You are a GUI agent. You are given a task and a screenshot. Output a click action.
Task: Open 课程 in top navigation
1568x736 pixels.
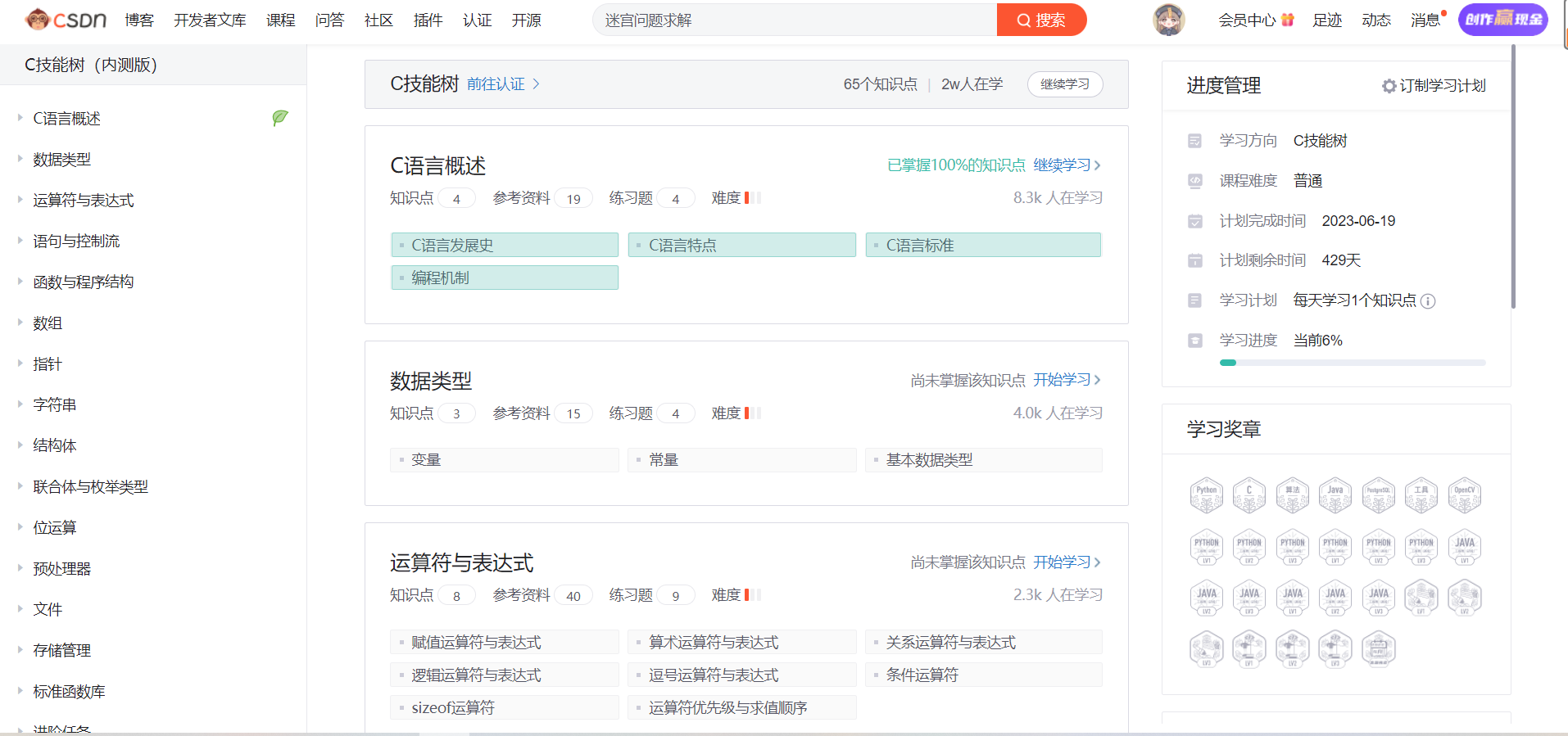[x=280, y=20]
